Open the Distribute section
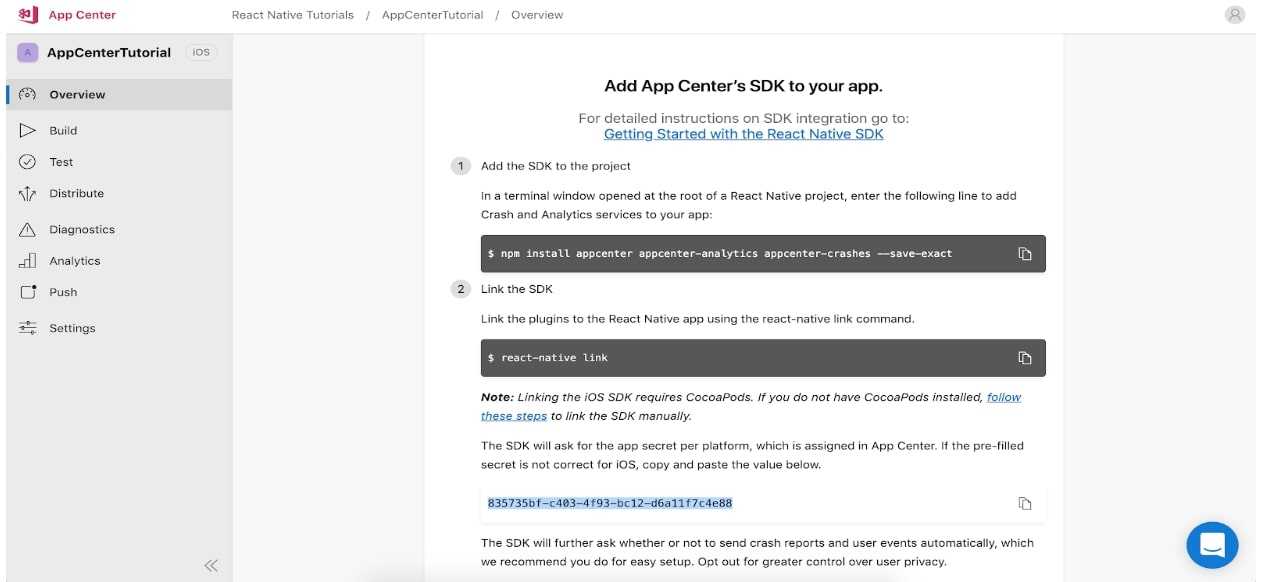This screenshot has width=1264, height=582. (119, 194)
